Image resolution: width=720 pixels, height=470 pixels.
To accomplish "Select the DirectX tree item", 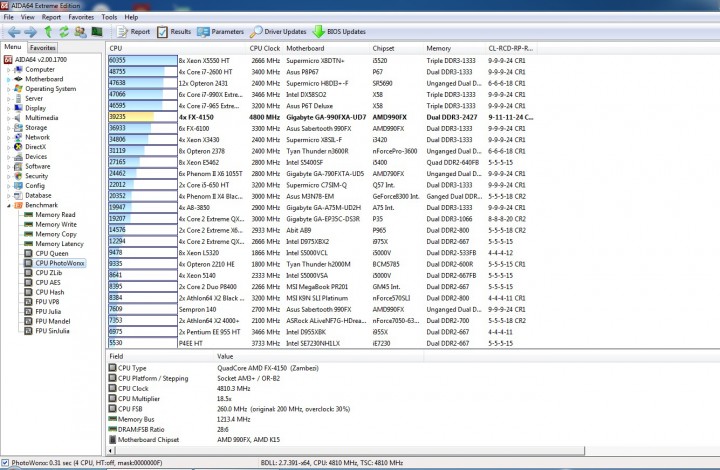I will [x=35, y=147].
